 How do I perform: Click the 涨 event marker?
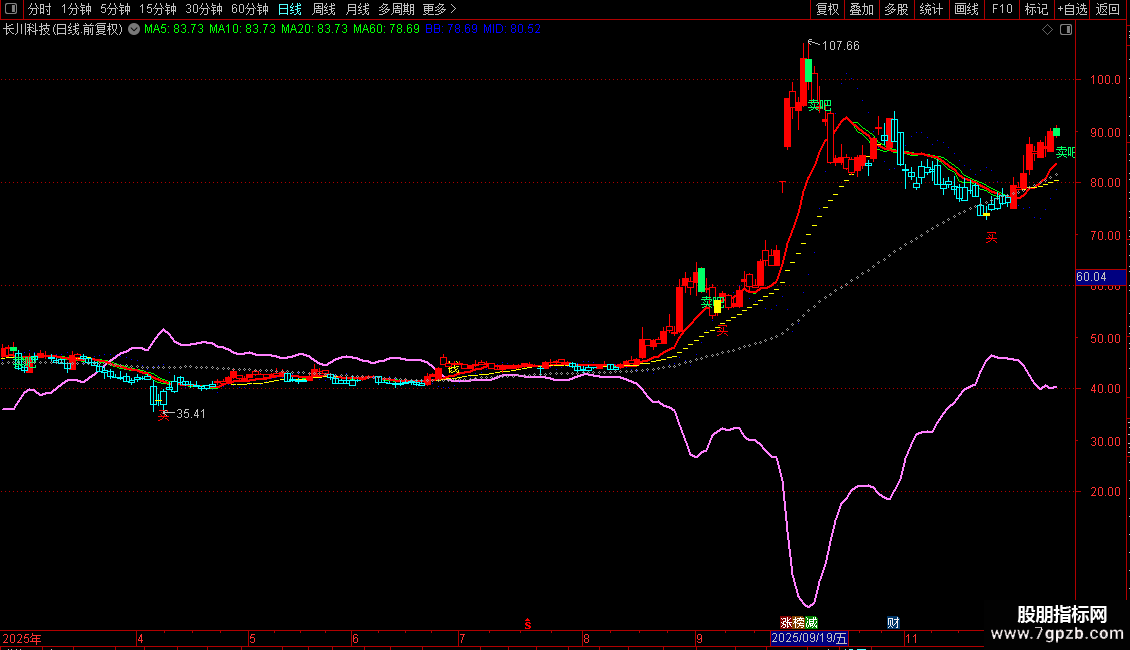786,623
